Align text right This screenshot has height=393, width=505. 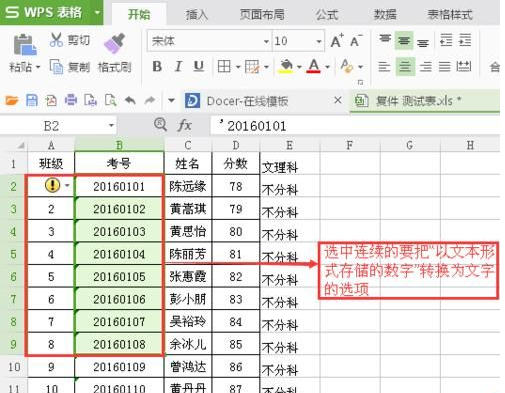click(426, 67)
